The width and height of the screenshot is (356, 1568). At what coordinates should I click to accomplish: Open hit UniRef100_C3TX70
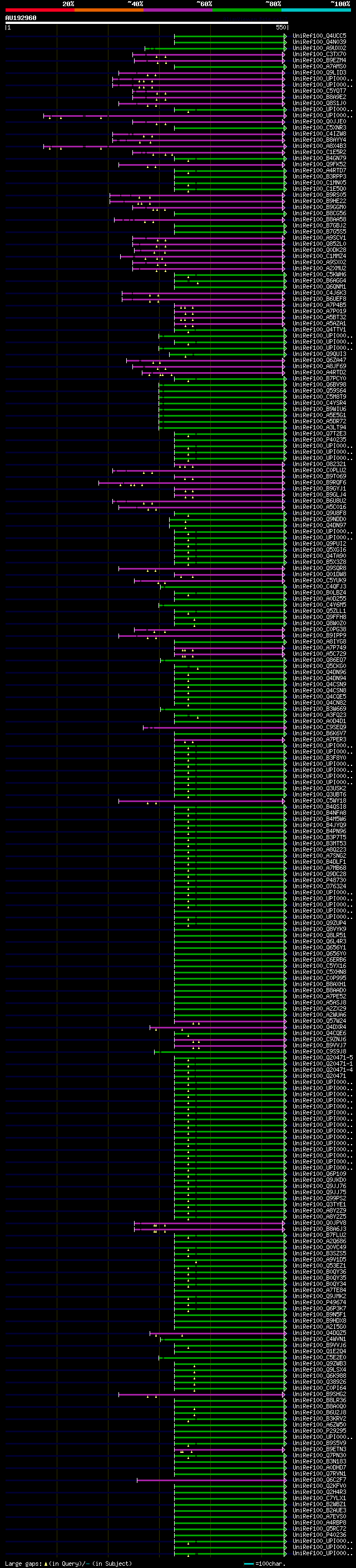[x=319, y=54]
